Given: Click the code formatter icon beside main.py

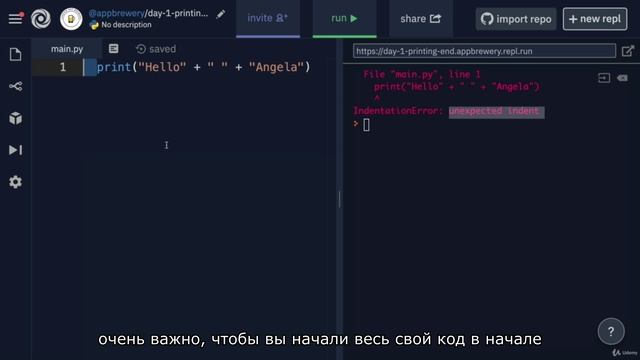Looking at the screenshot, I should [x=113, y=49].
